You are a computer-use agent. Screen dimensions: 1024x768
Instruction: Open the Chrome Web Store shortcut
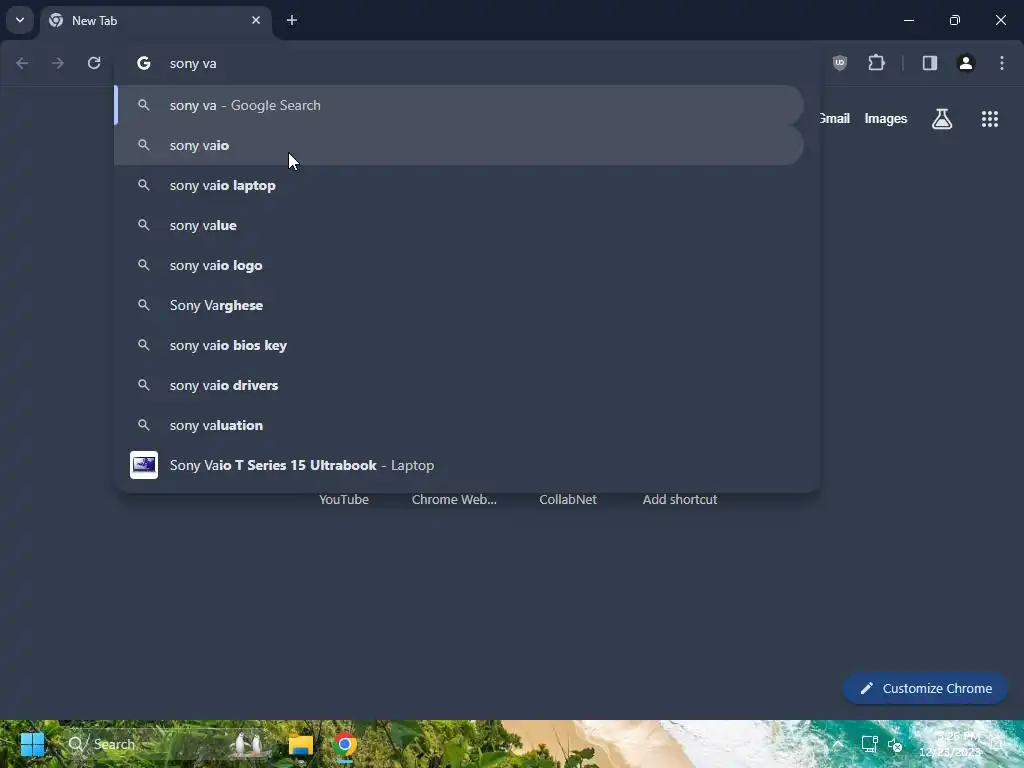[x=454, y=500]
